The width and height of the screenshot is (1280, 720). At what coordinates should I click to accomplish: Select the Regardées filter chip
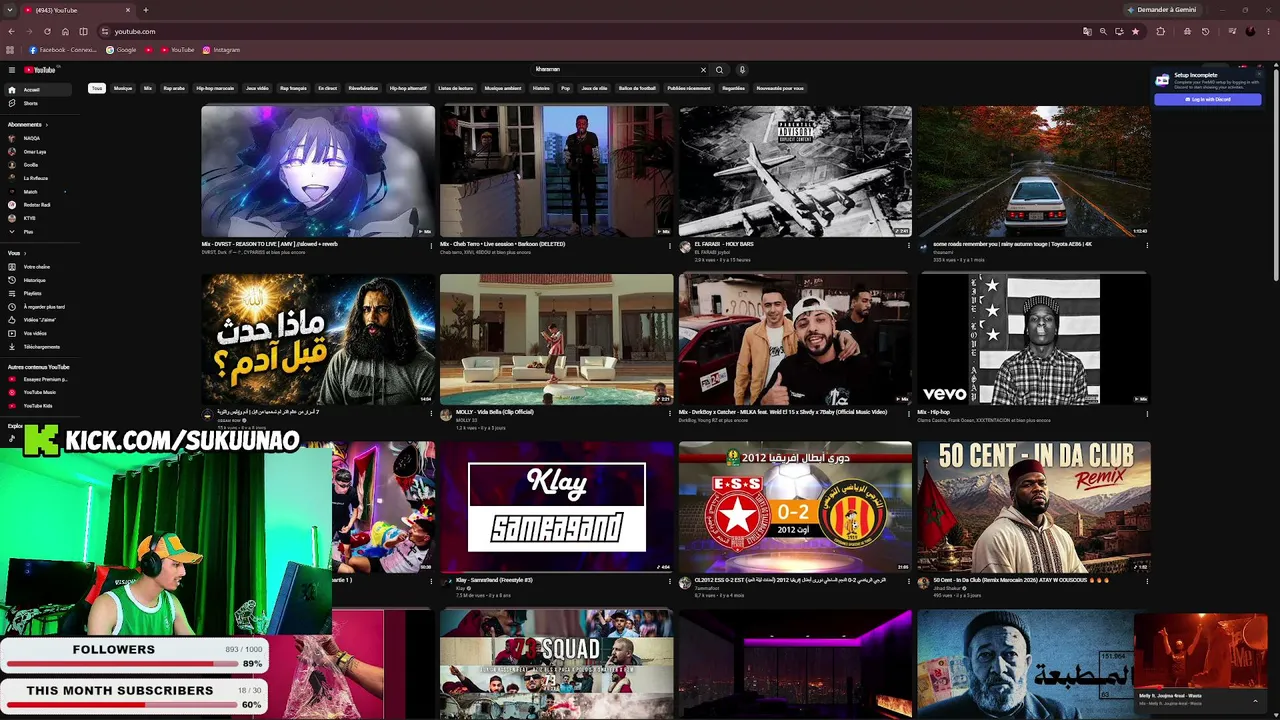[733, 88]
